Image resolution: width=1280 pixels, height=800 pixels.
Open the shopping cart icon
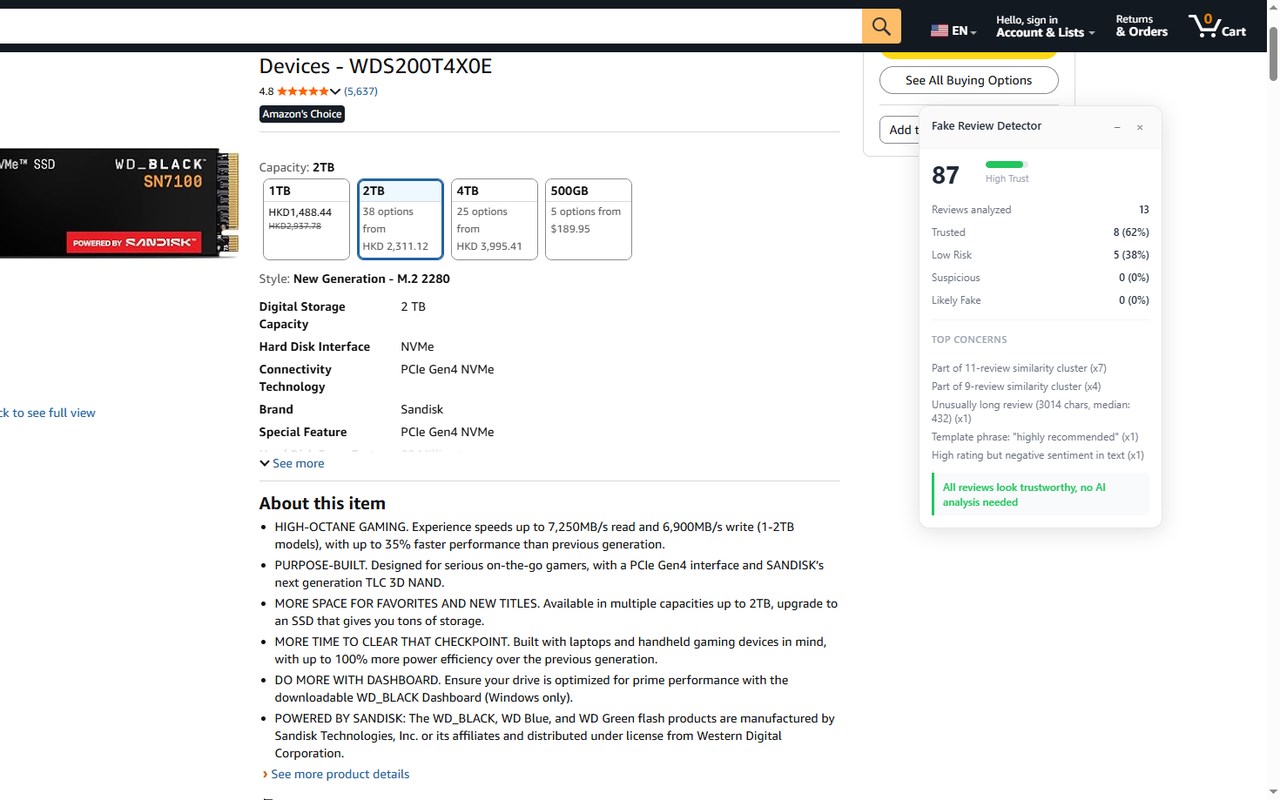click(1216, 26)
